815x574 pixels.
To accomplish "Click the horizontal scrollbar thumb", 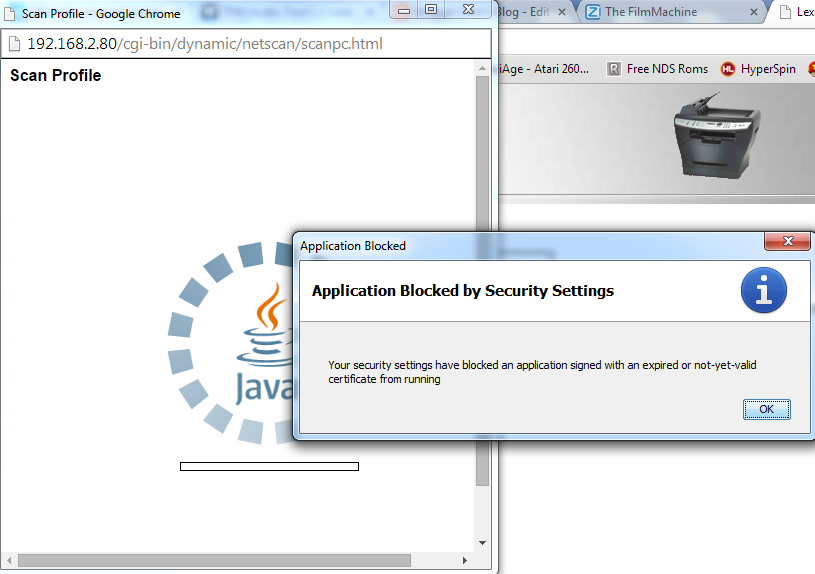I will (x=214, y=560).
